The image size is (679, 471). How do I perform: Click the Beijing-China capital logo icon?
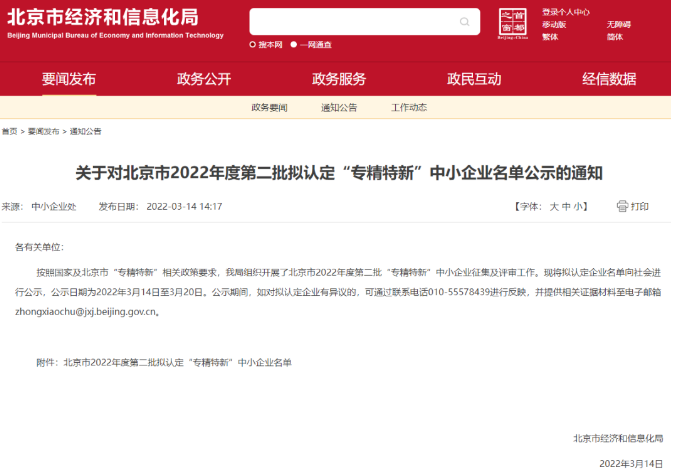(x=513, y=23)
